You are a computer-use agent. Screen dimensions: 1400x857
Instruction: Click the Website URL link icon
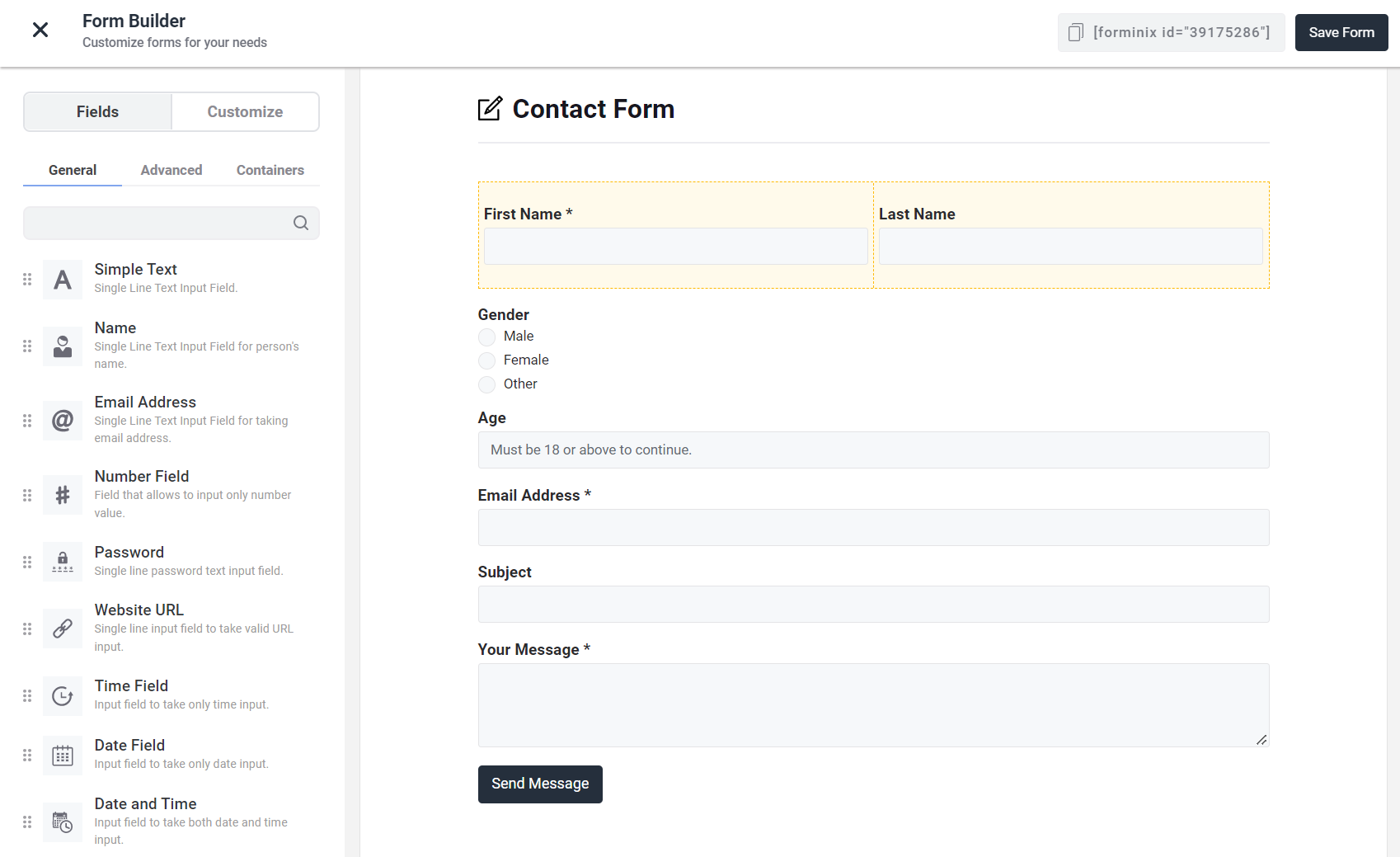click(63, 629)
